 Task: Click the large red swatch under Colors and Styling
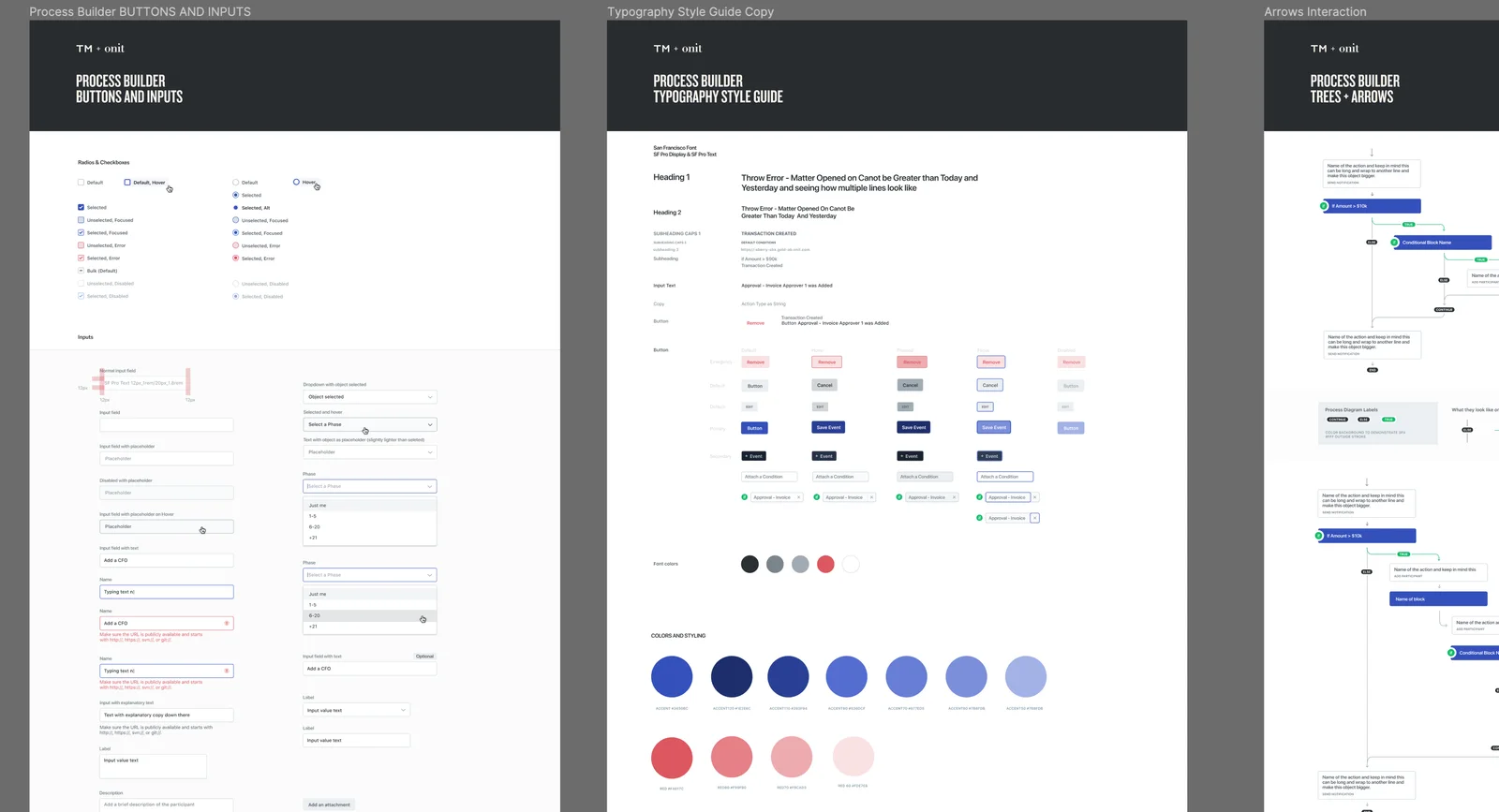pos(672,758)
